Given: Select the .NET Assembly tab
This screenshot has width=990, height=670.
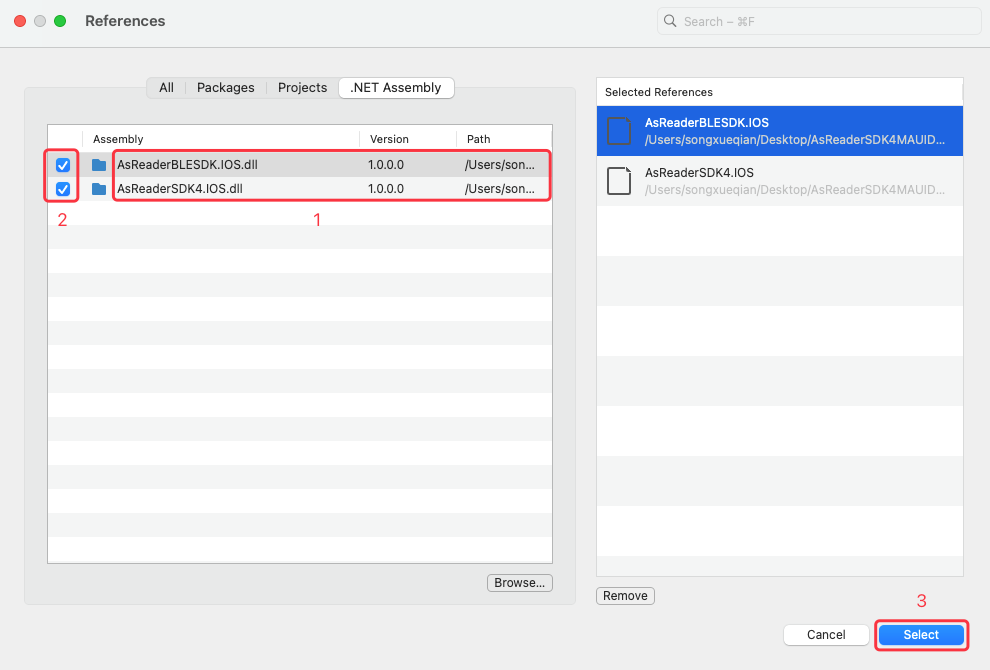Looking at the screenshot, I should click(x=396, y=88).
